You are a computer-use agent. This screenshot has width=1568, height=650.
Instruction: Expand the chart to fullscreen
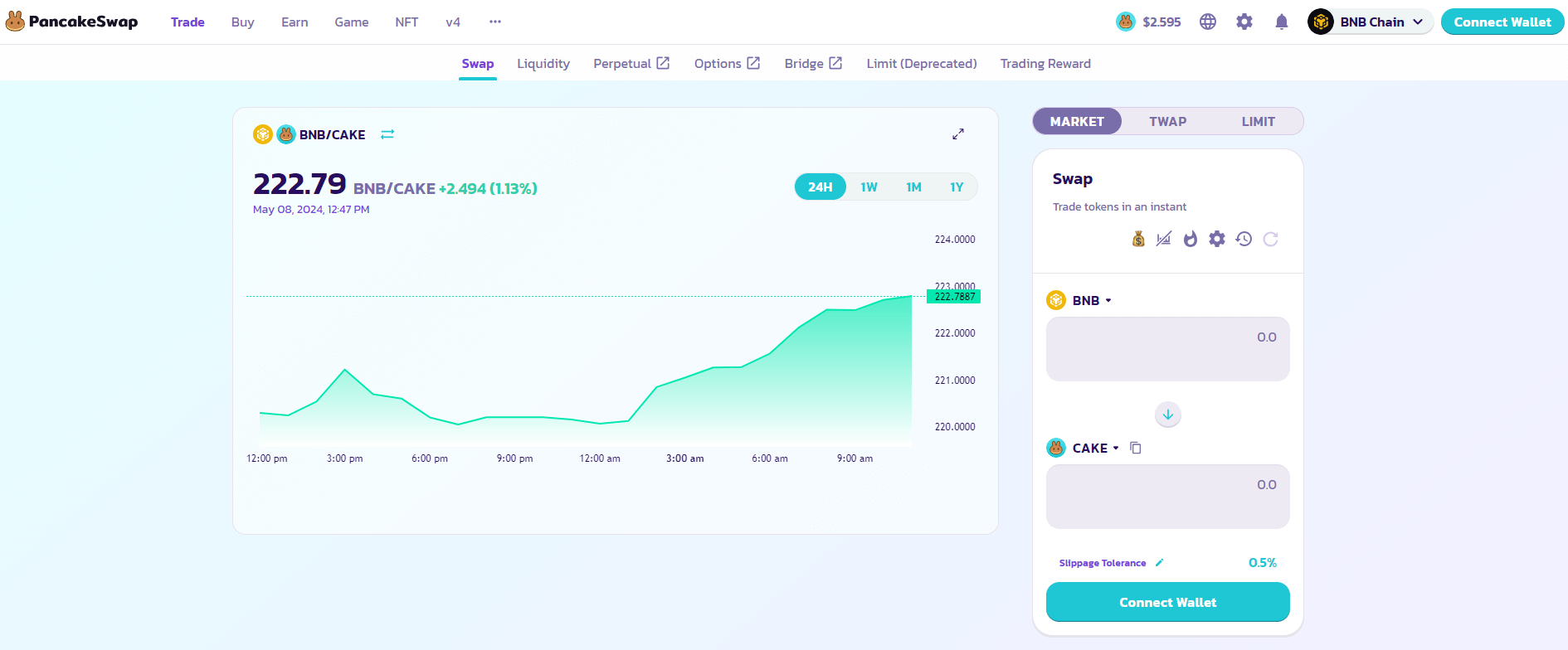[958, 134]
